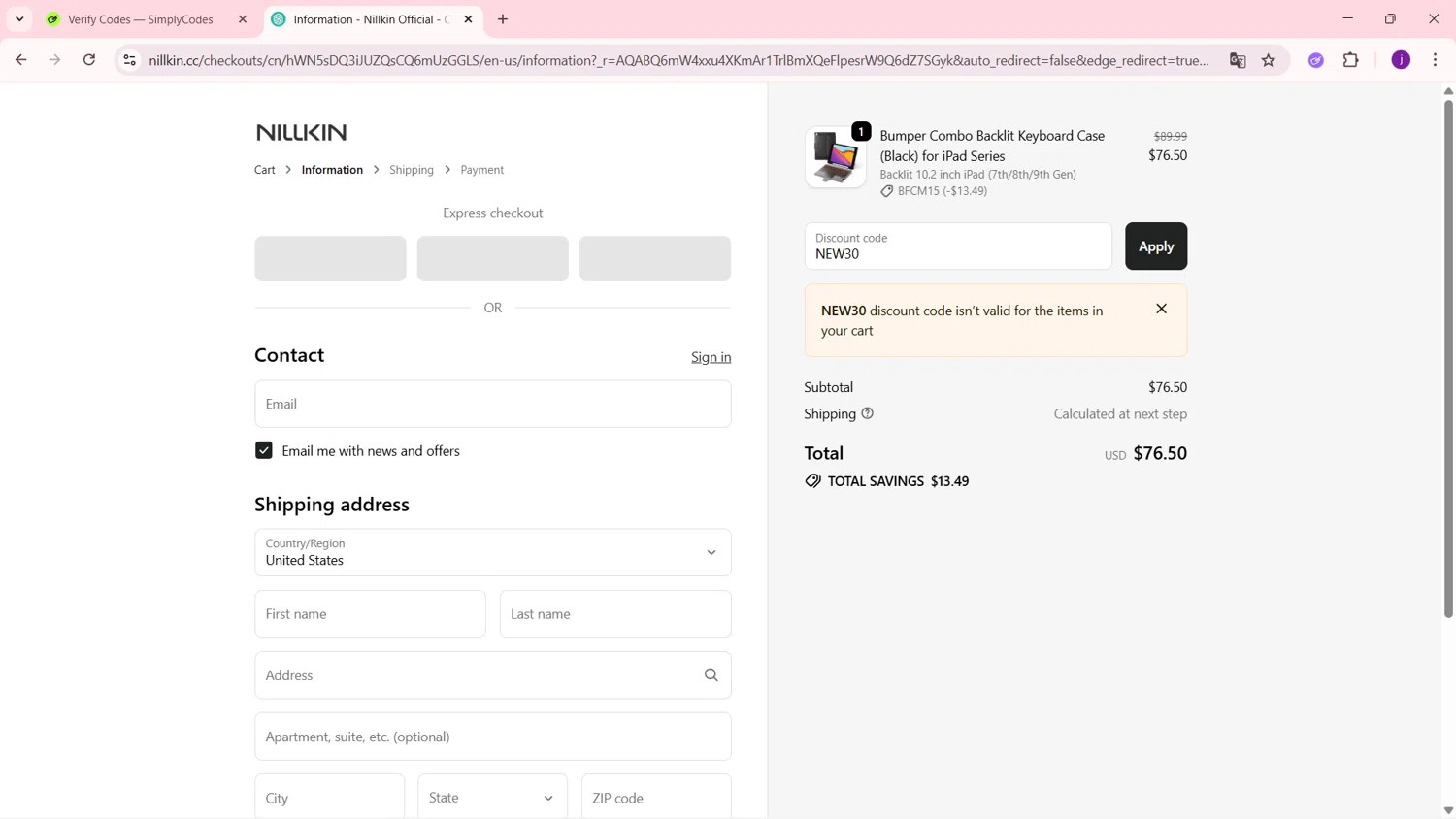Open the translate page icon
This screenshot has width=1456, height=819.
(1238, 60)
